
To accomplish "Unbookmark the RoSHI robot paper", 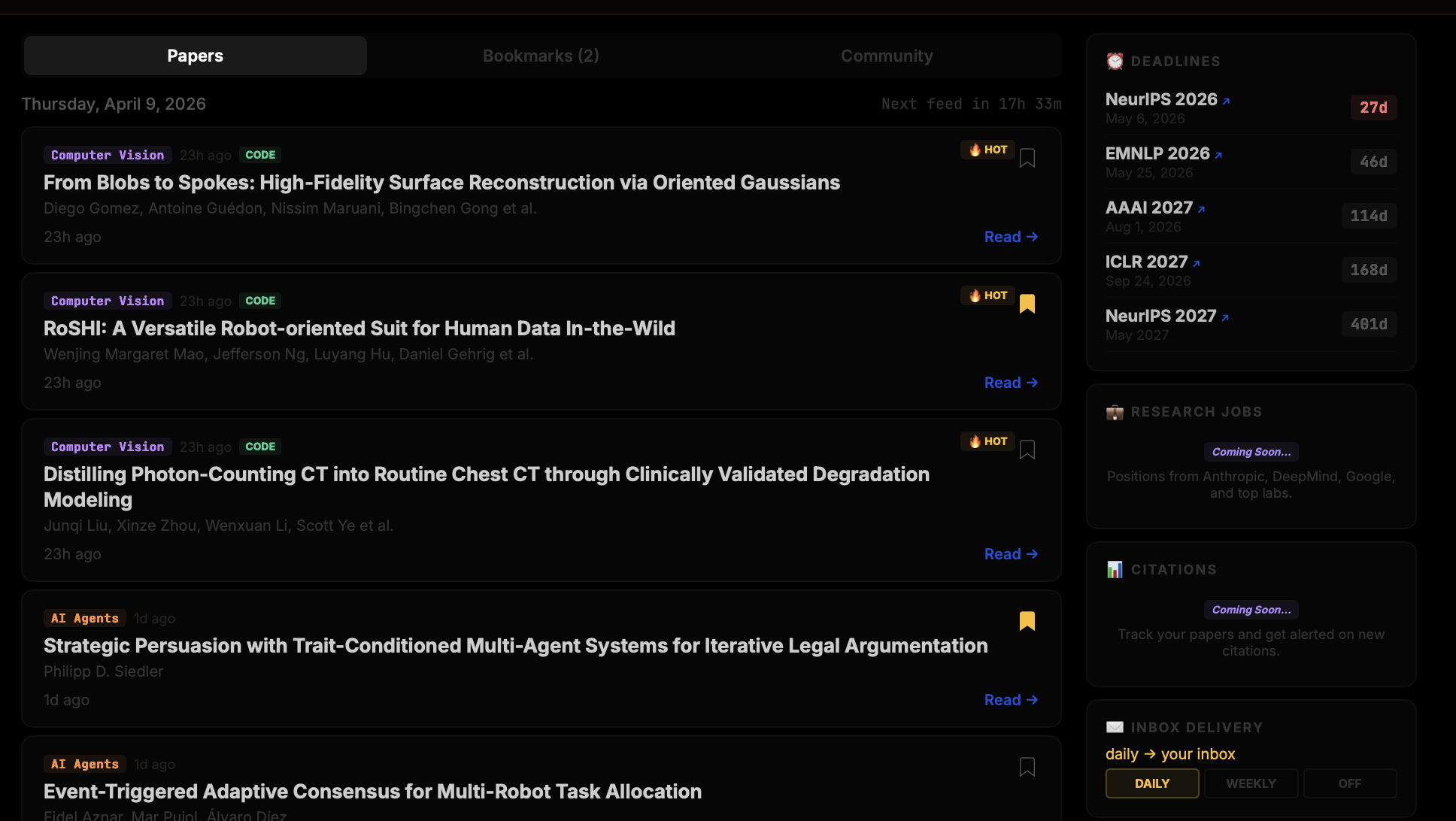I will point(1028,303).
